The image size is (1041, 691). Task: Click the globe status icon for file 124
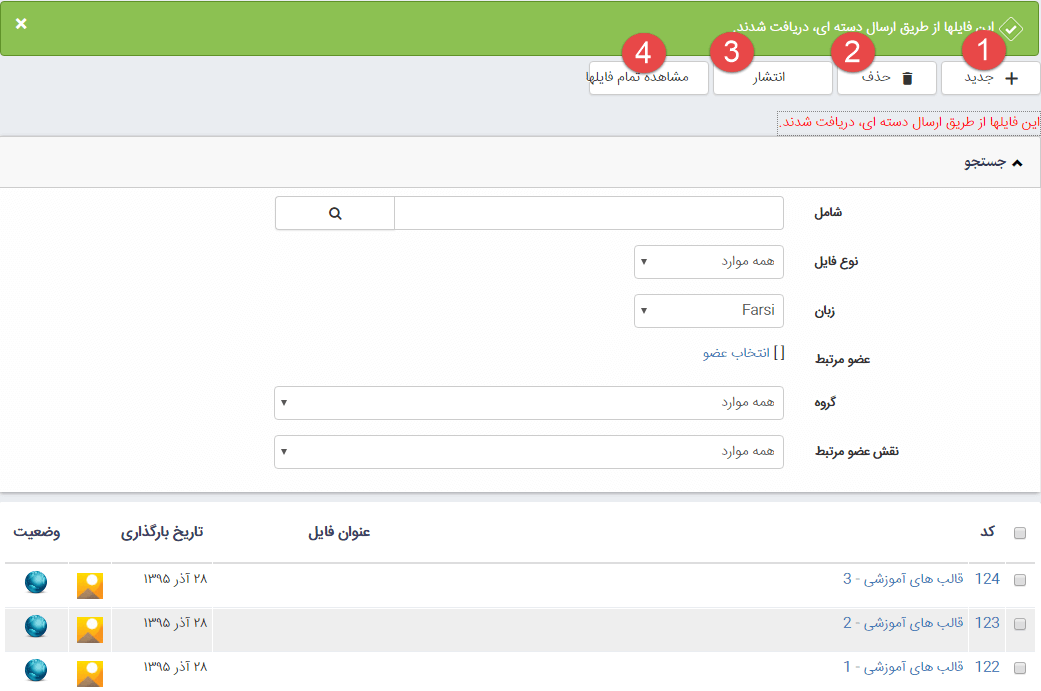[x=36, y=583]
